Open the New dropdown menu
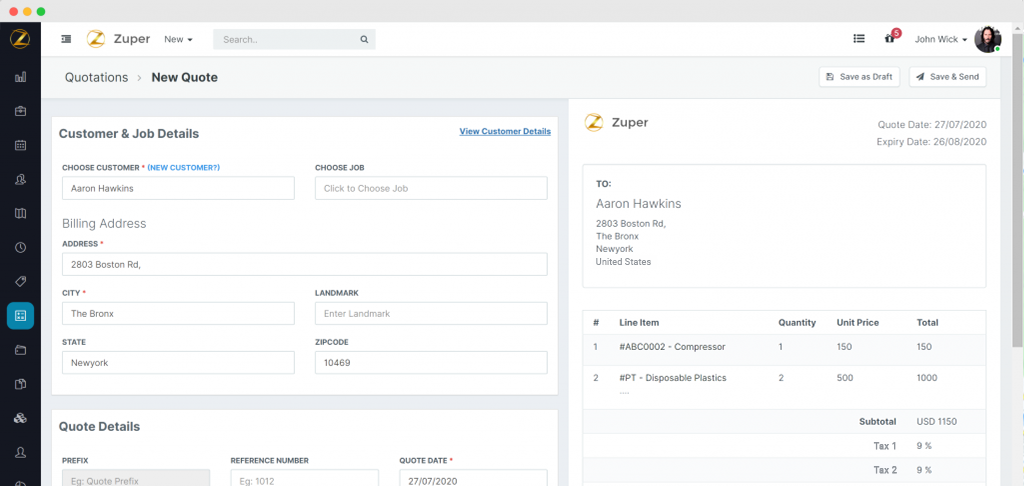This screenshot has height=486, width=1024. [x=178, y=39]
